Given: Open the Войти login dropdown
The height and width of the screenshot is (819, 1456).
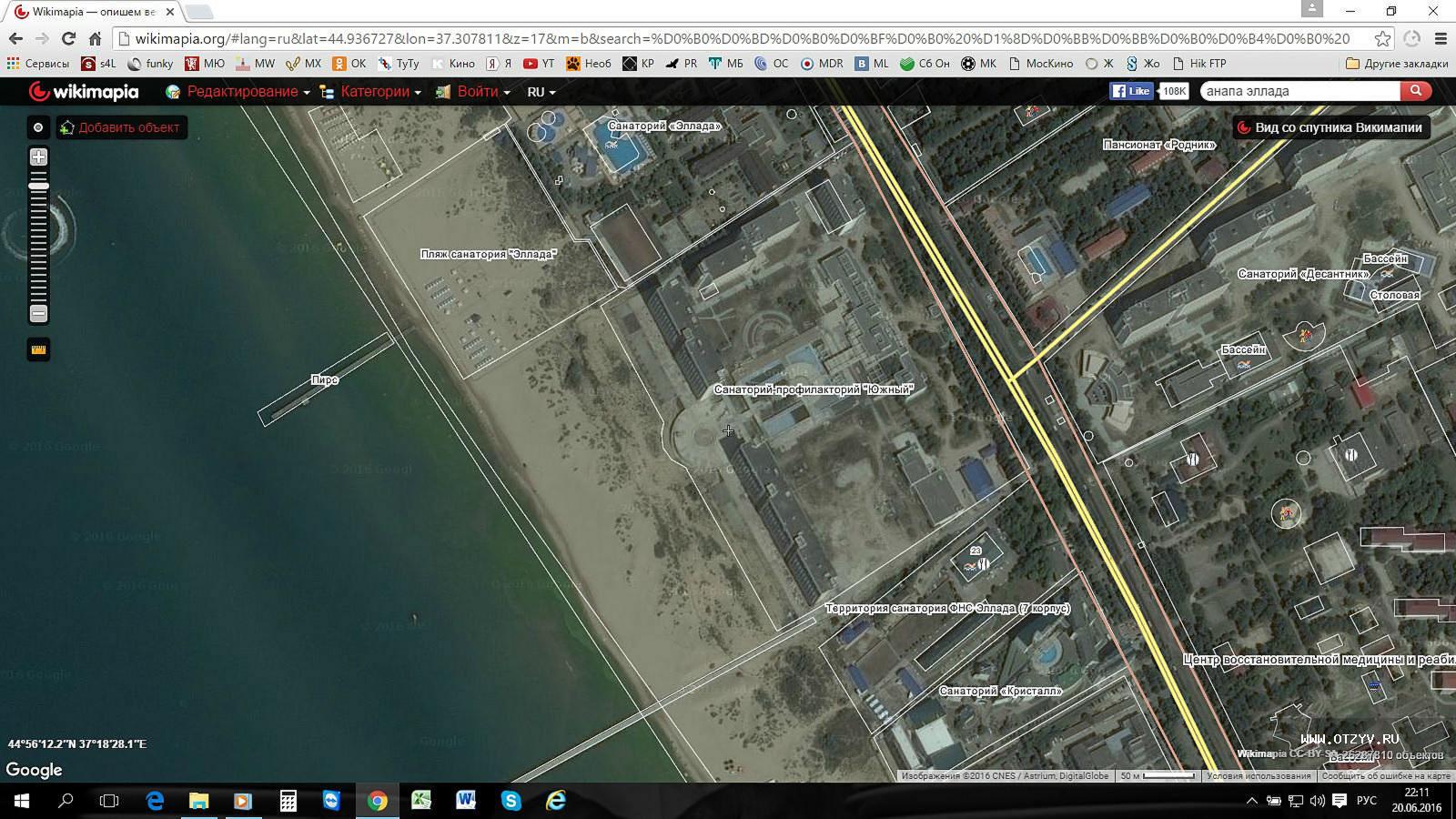Looking at the screenshot, I should pyautogui.click(x=473, y=92).
